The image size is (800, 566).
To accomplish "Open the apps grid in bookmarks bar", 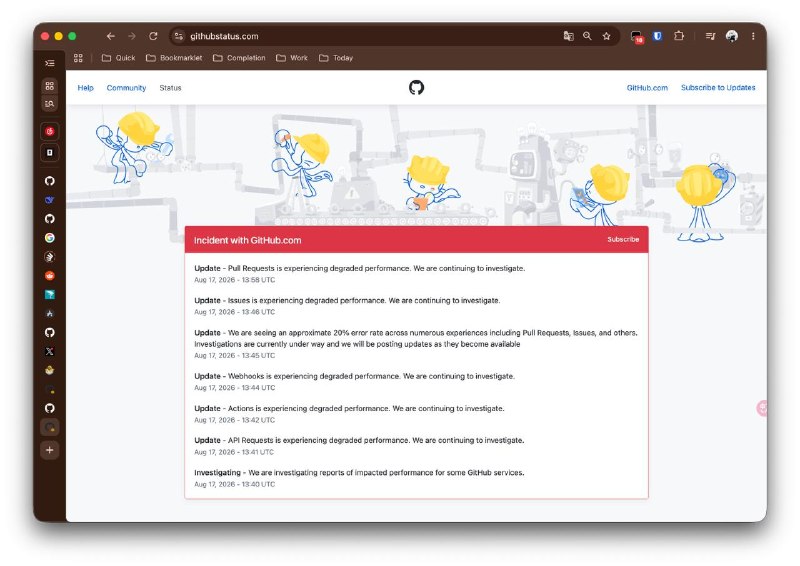I will point(78,58).
